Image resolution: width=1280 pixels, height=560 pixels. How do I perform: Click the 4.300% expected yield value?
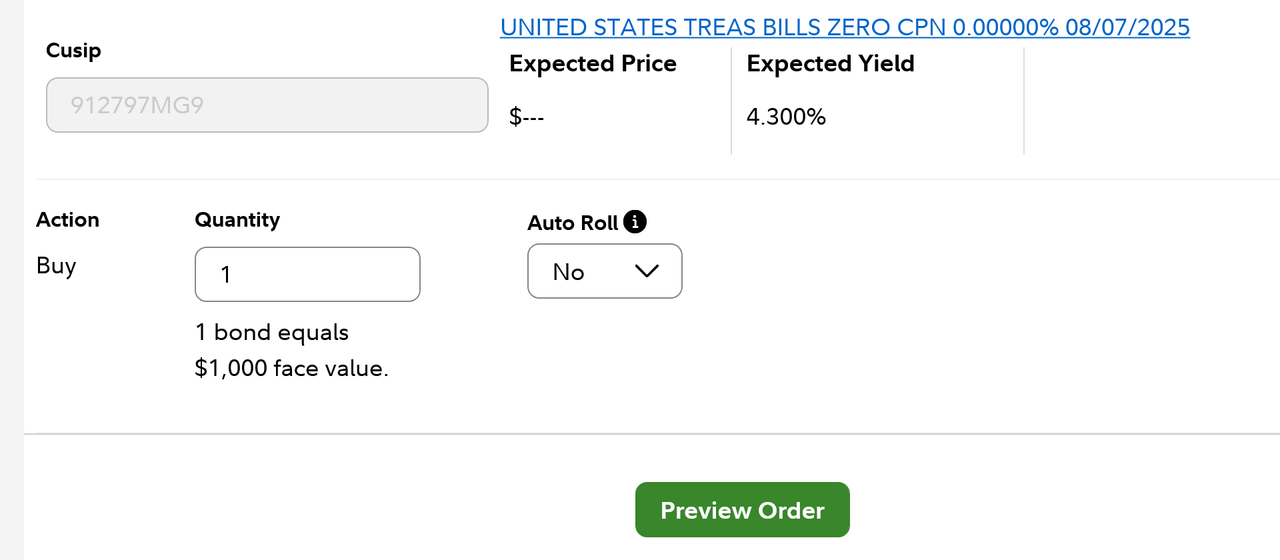tap(786, 117)
